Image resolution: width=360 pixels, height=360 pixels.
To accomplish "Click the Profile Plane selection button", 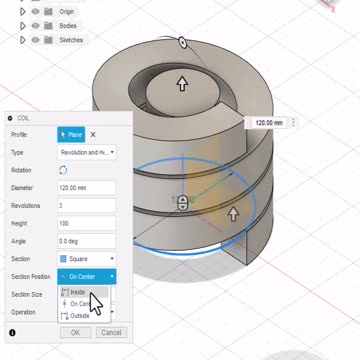I will pyautogui.click(x=71, y=135).
